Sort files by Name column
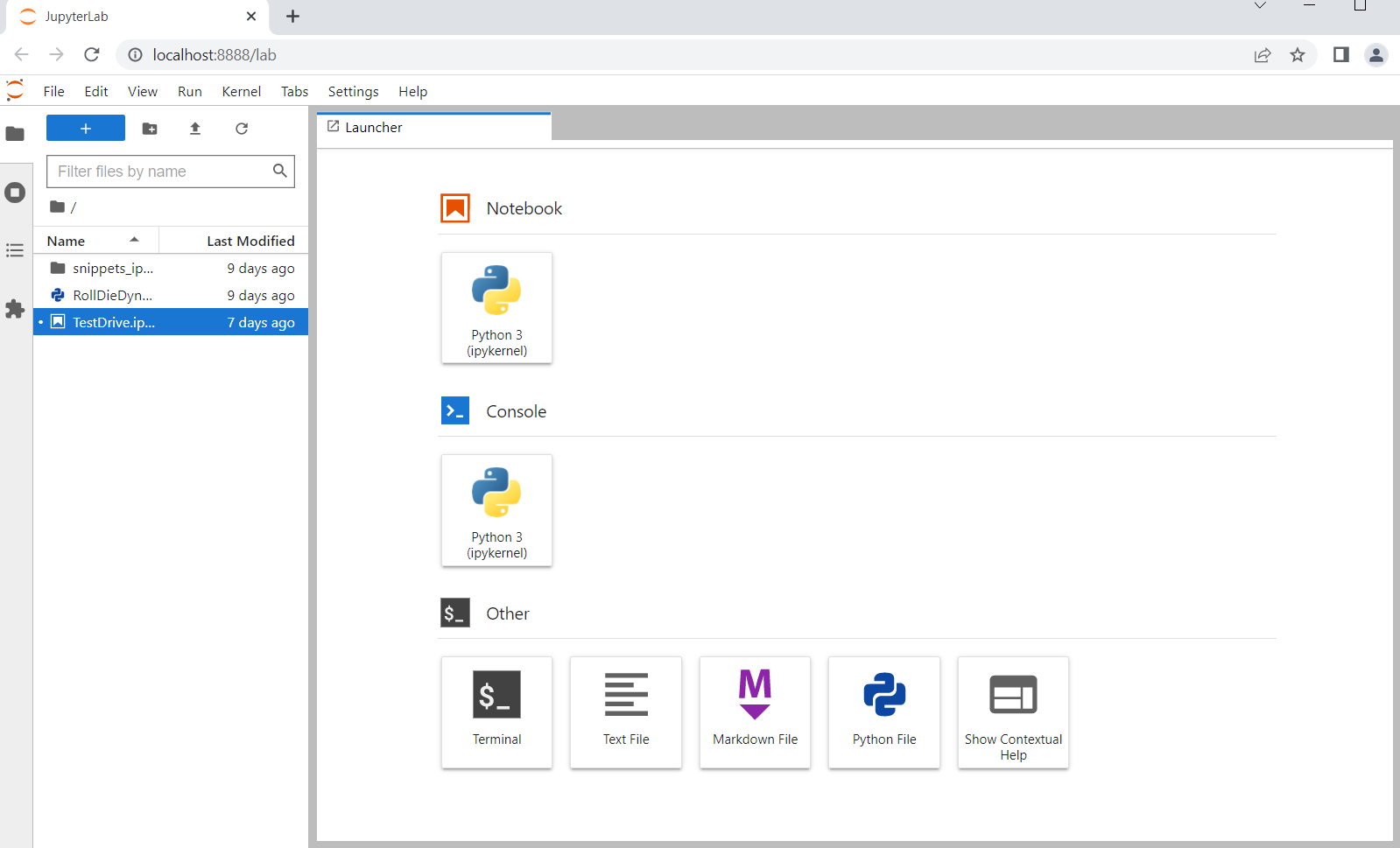 (x=96, y=241)
